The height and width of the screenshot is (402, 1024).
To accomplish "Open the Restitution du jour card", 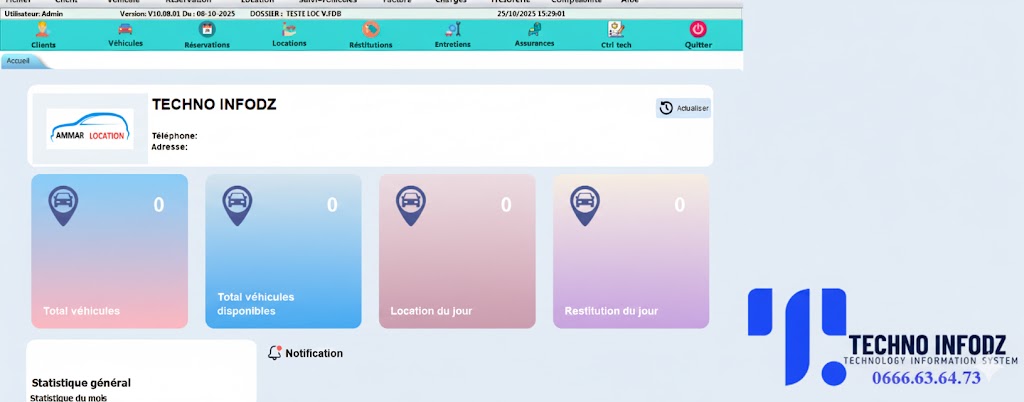I will click(x=631, y=251).
